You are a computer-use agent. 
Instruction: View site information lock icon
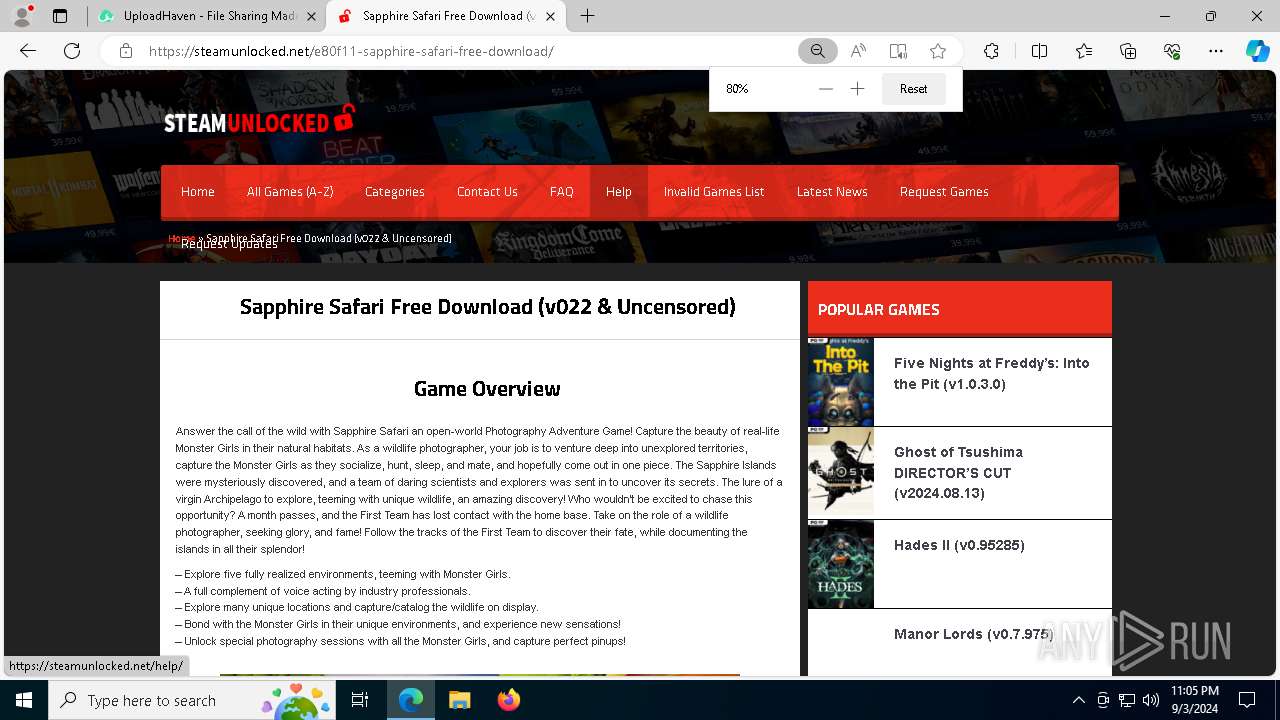pos(125,51)
